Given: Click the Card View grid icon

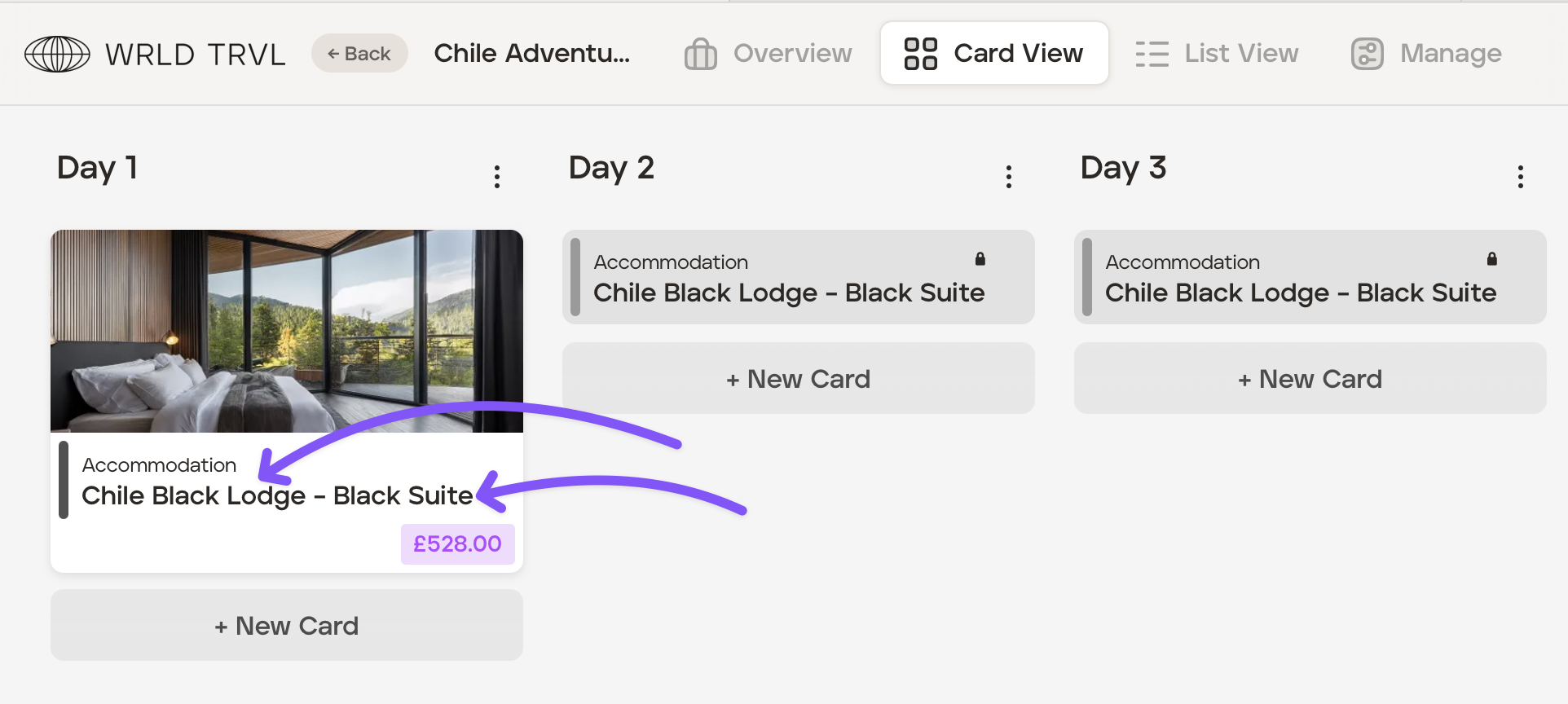Looking at the screenshot, I should click(x=920, y=54).
